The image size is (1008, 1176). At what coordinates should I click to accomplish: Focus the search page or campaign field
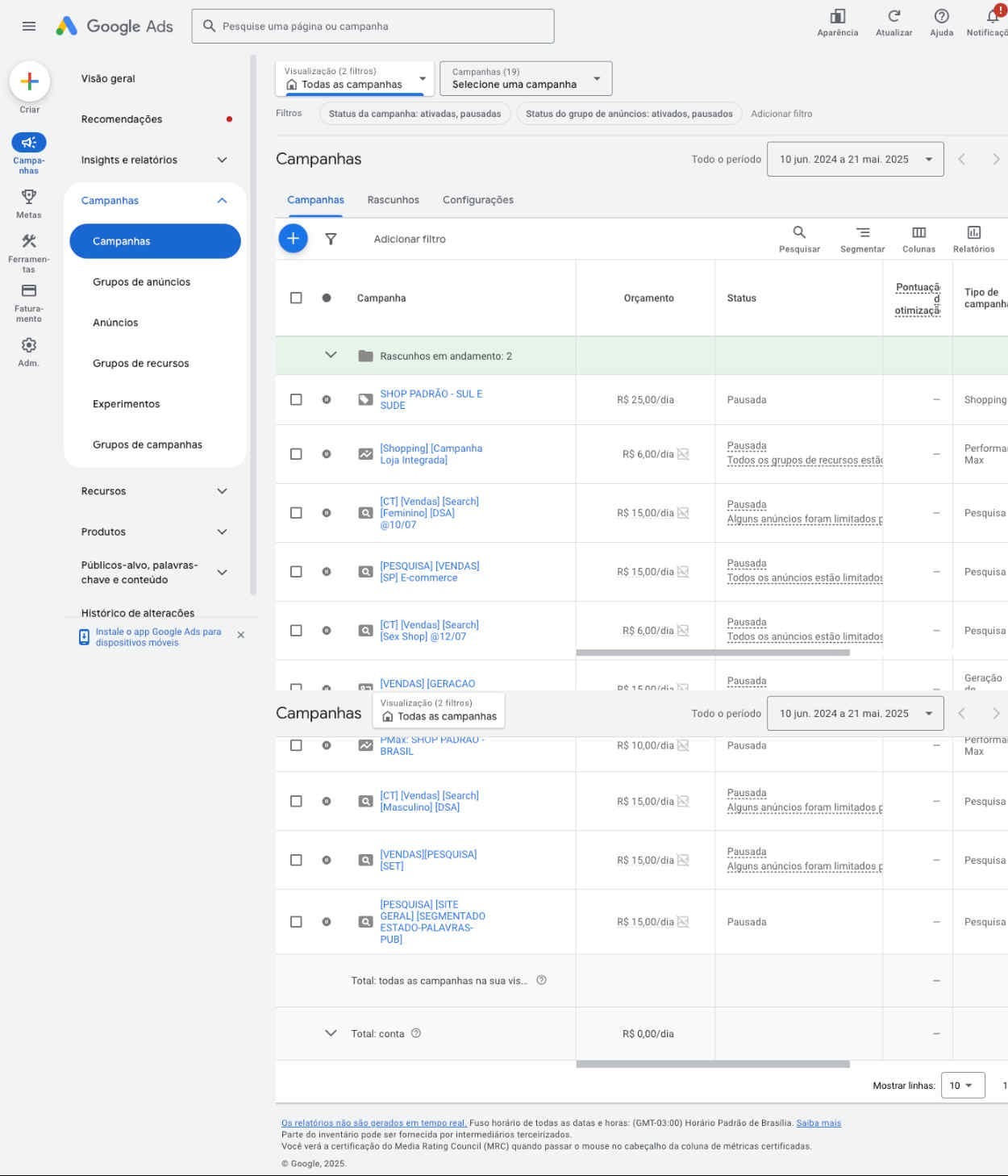pos(373,26)
